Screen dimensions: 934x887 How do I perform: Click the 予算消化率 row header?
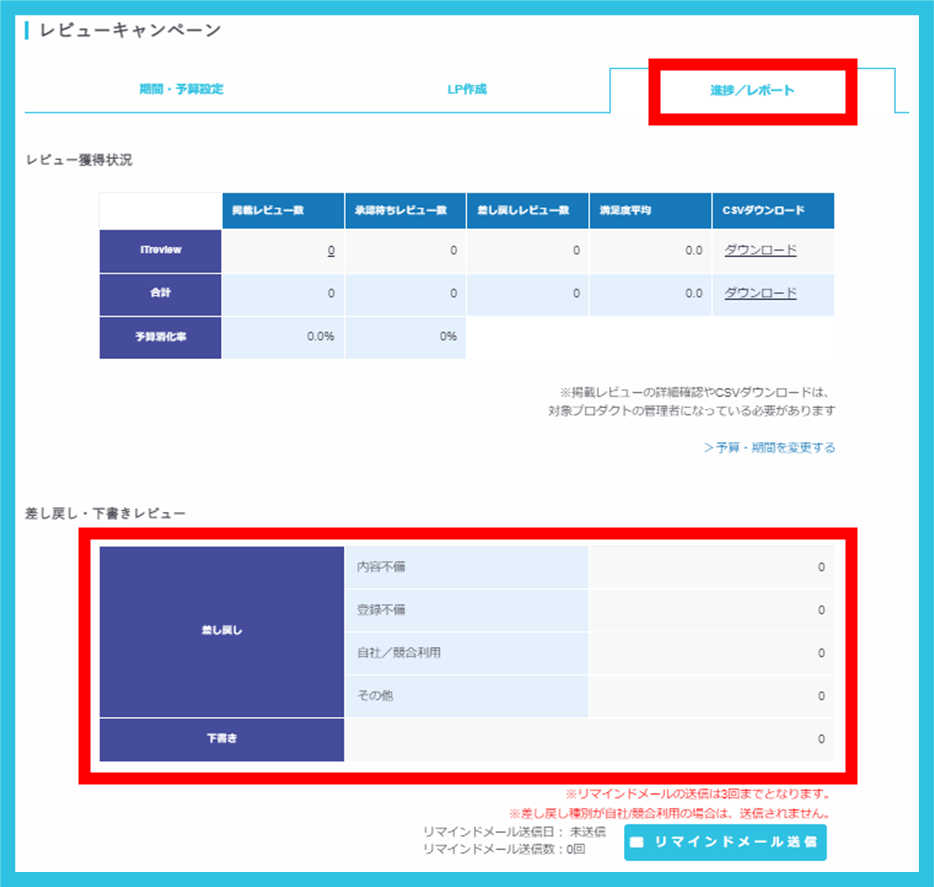pos(160,337)
